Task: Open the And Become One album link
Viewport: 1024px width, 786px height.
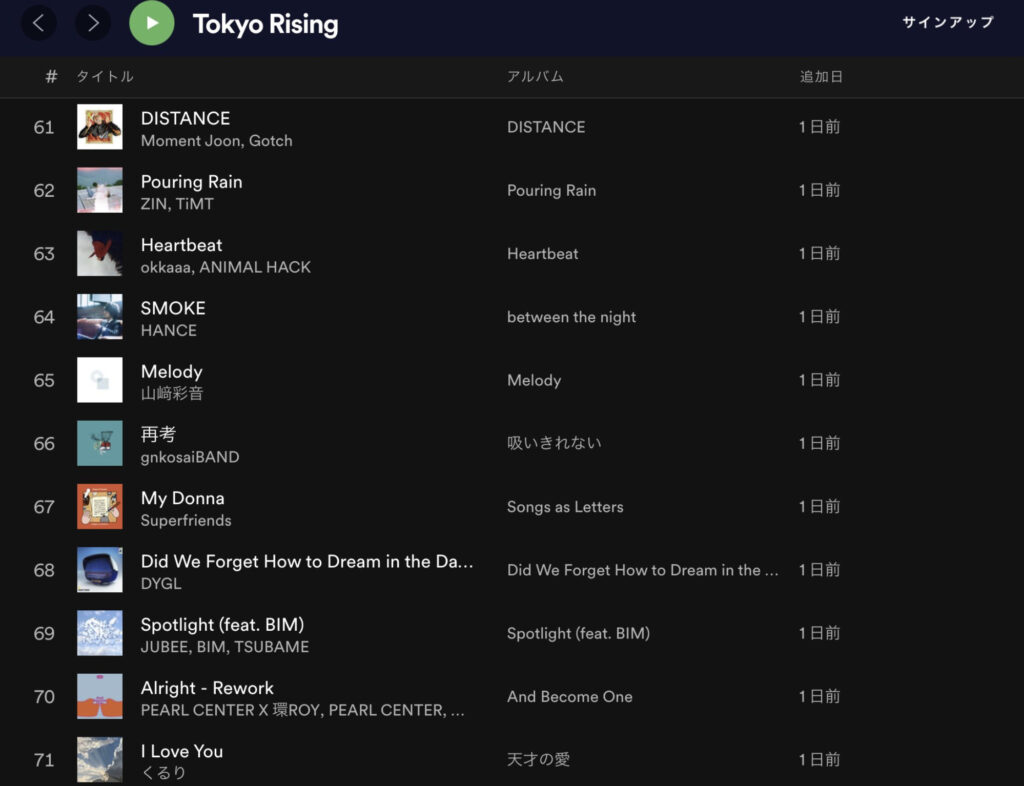Action: click(x=570, y=697)
